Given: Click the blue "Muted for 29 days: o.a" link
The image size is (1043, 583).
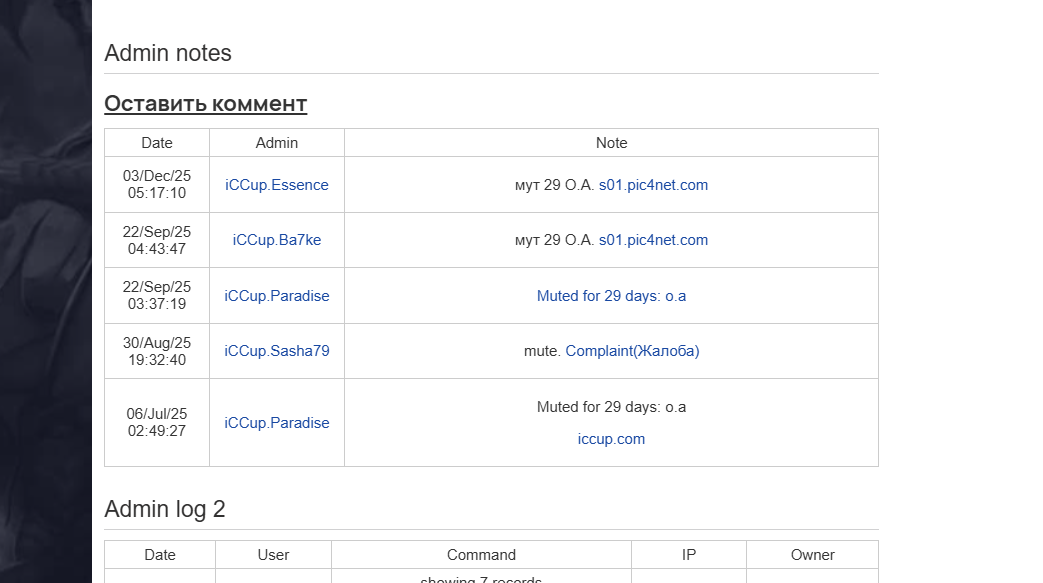Looking at the screenshot, I should (611, 296).
